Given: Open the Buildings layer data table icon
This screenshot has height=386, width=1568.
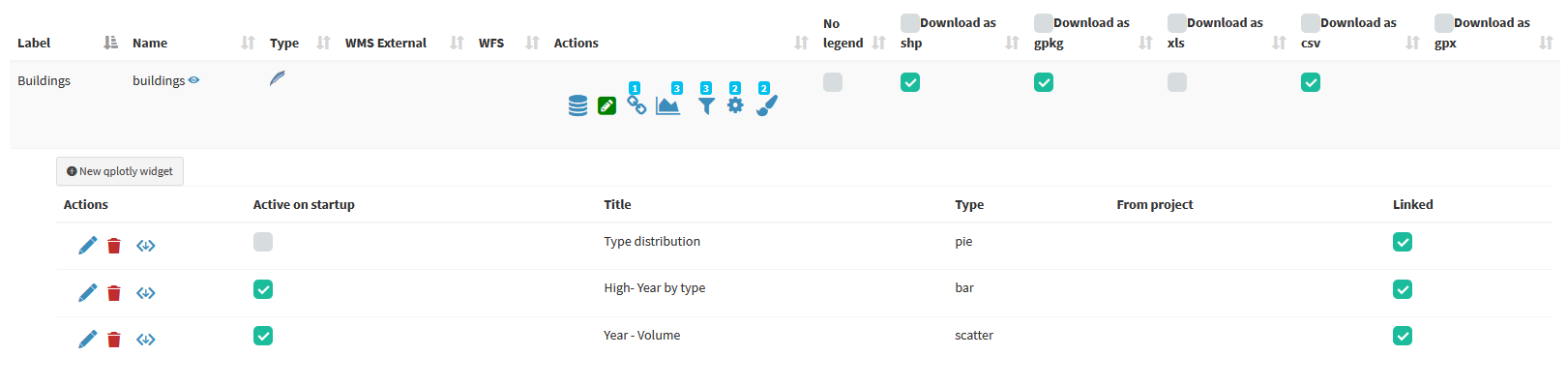Looking at the screenshot, I should point(577,106).
